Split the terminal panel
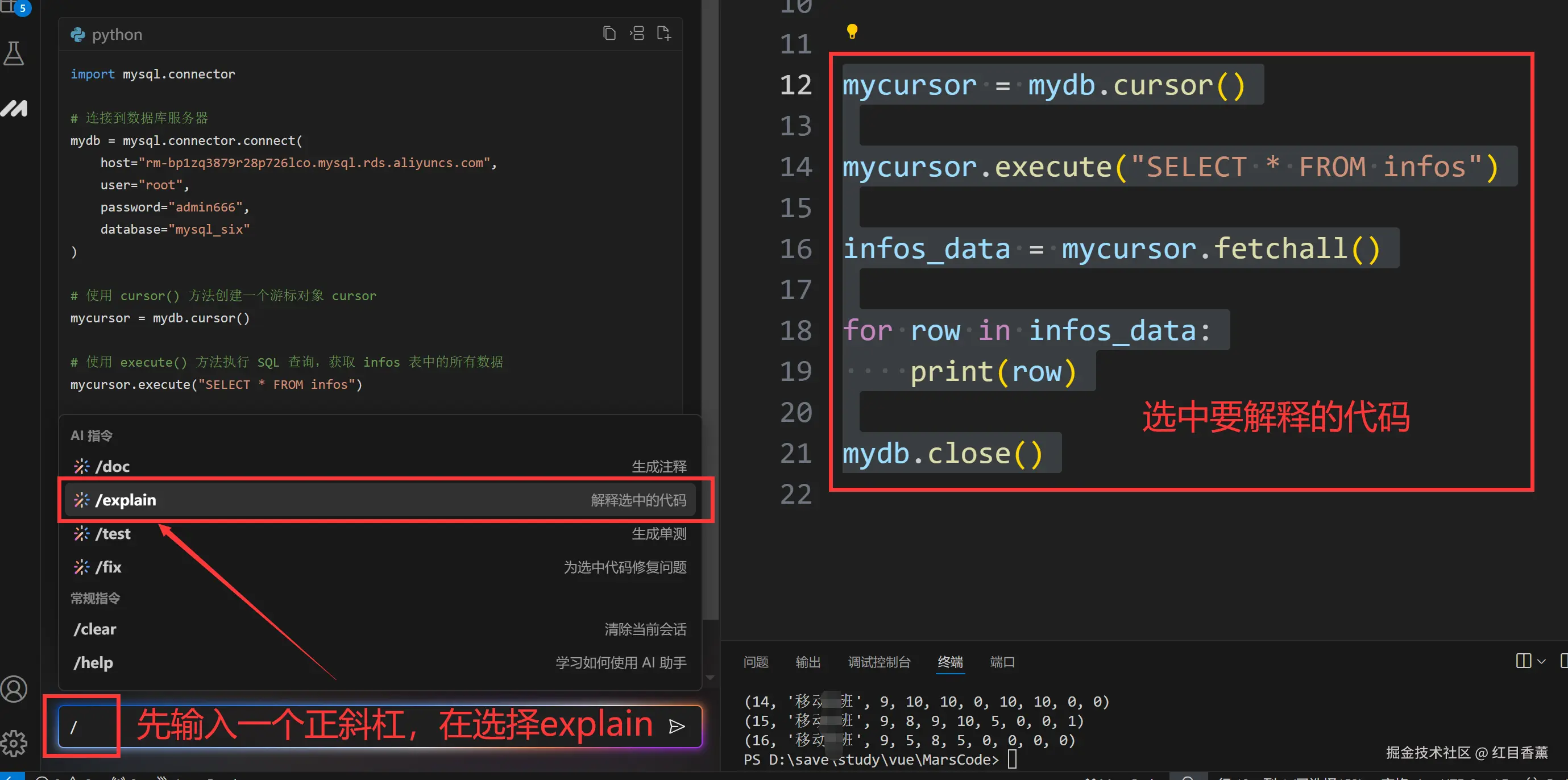Screen dimensions: 1568x780 [x=1523, y=661]
